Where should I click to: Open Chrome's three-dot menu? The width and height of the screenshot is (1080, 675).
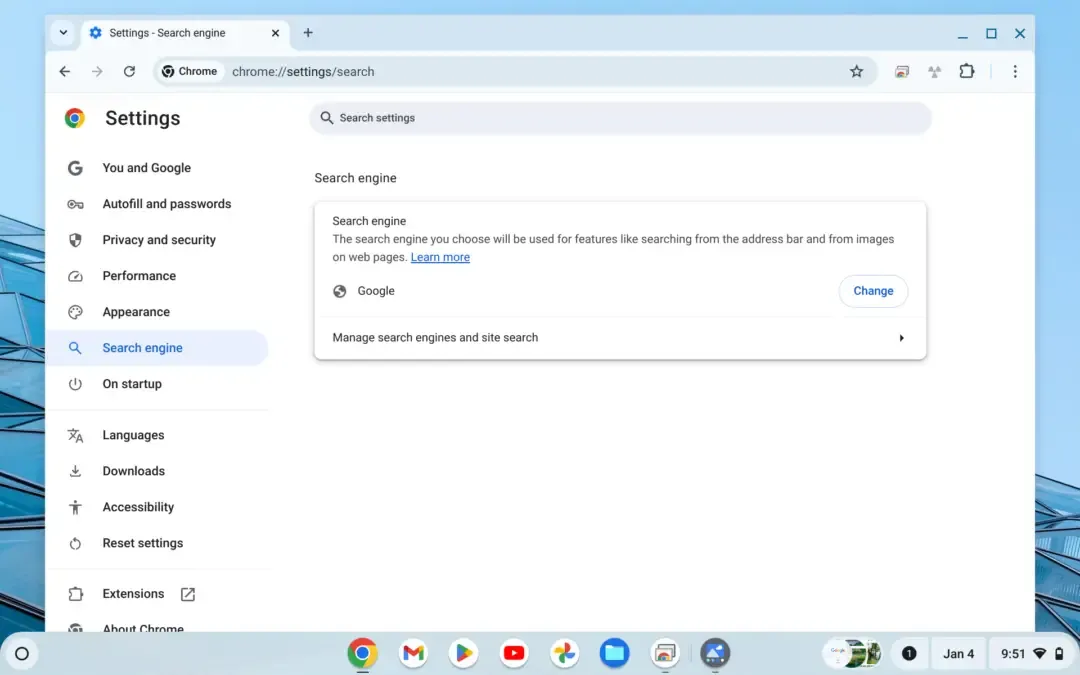click(1015, 72)
